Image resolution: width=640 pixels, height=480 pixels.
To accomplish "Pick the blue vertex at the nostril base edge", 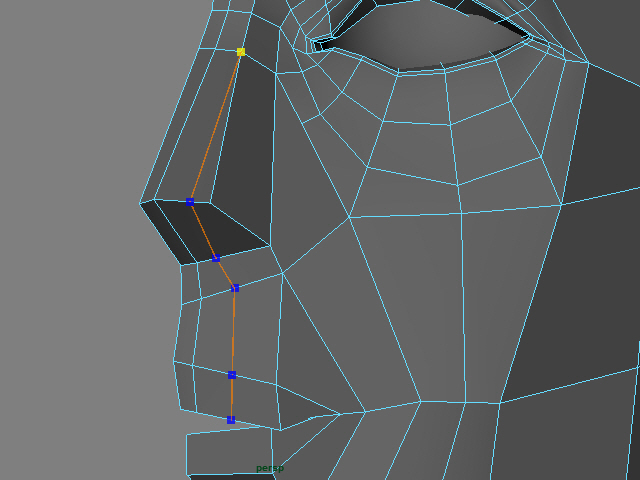I will coord(216,258).
